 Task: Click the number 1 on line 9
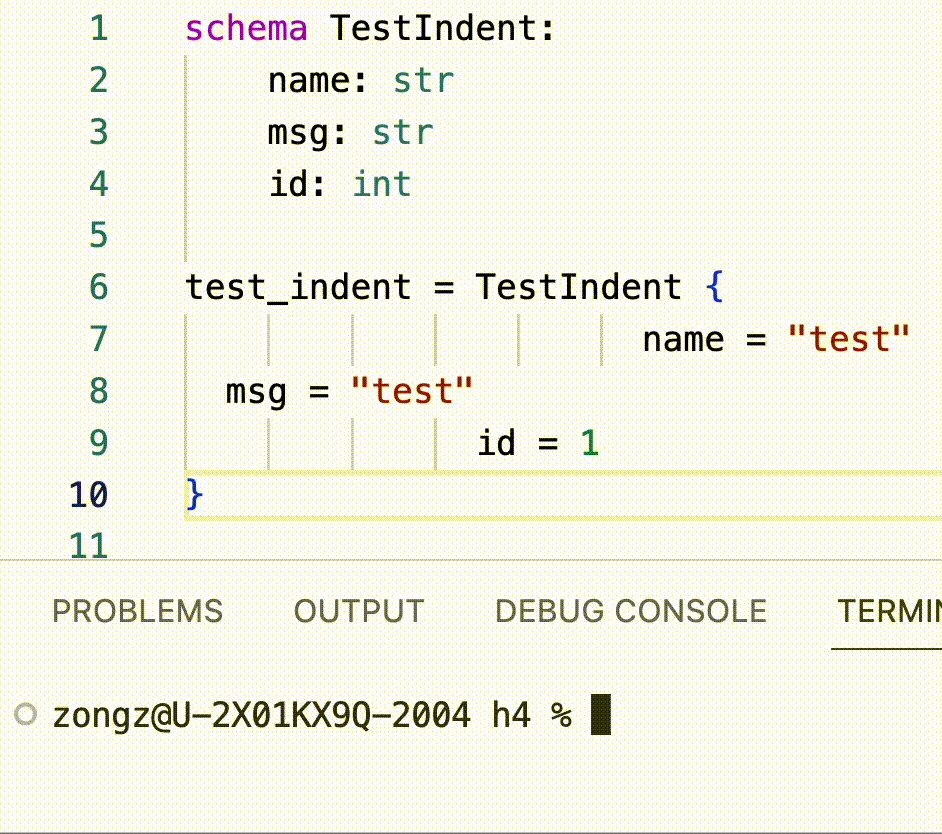pyautogui.click(x=589, y=443)
